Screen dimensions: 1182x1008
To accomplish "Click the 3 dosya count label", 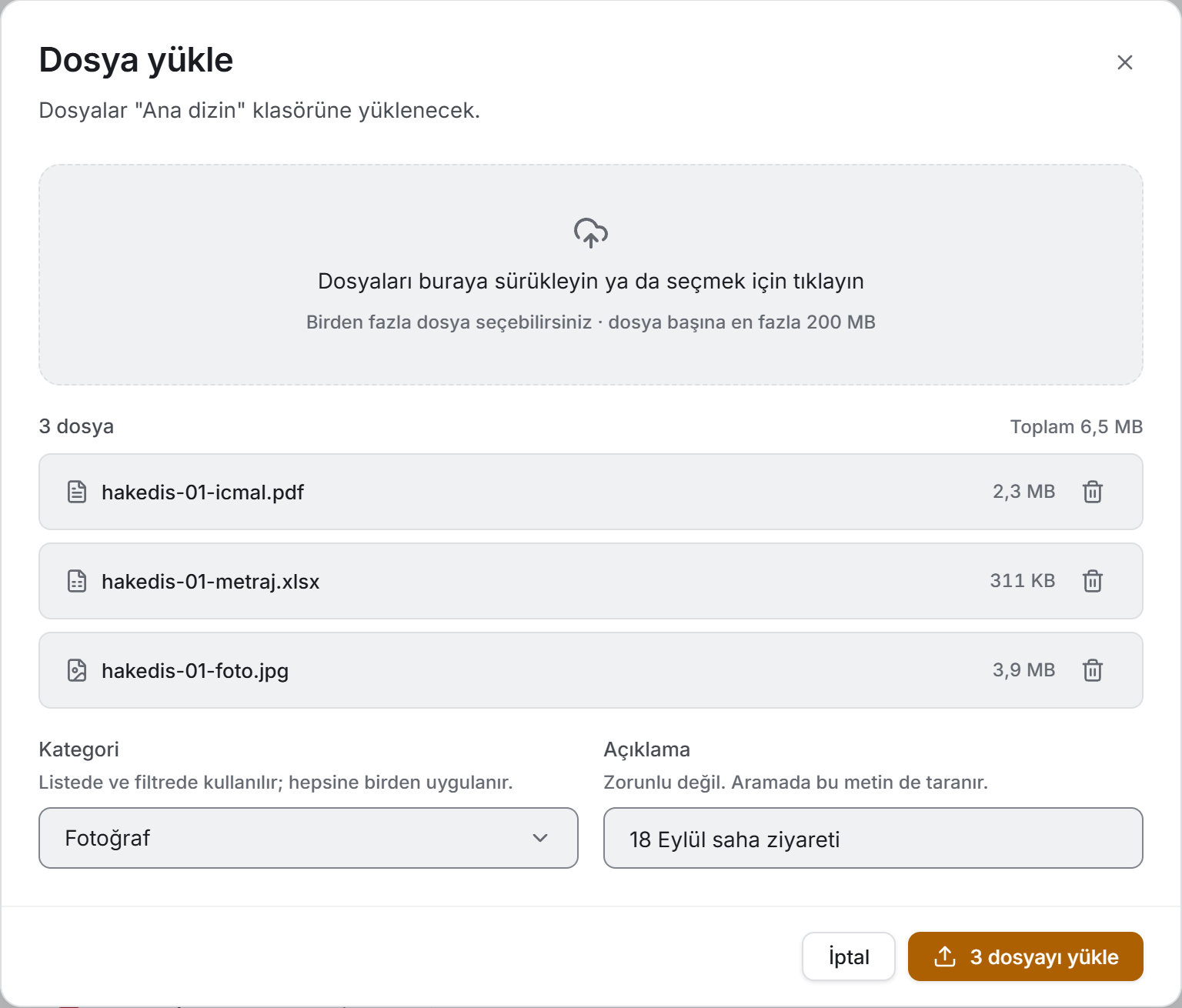I will pyautogui.click(x=76, y=426).
